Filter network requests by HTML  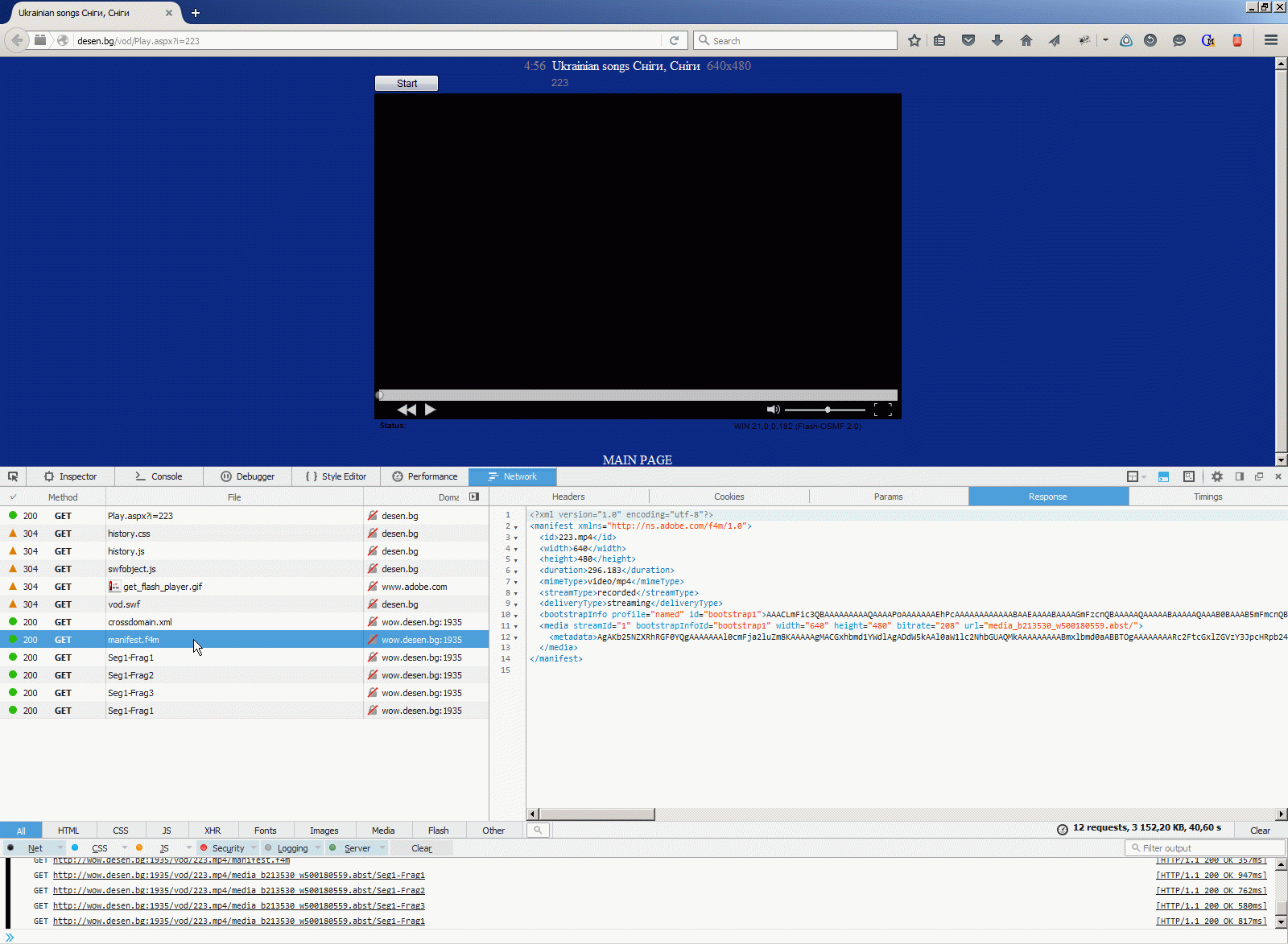coord(68,831)
